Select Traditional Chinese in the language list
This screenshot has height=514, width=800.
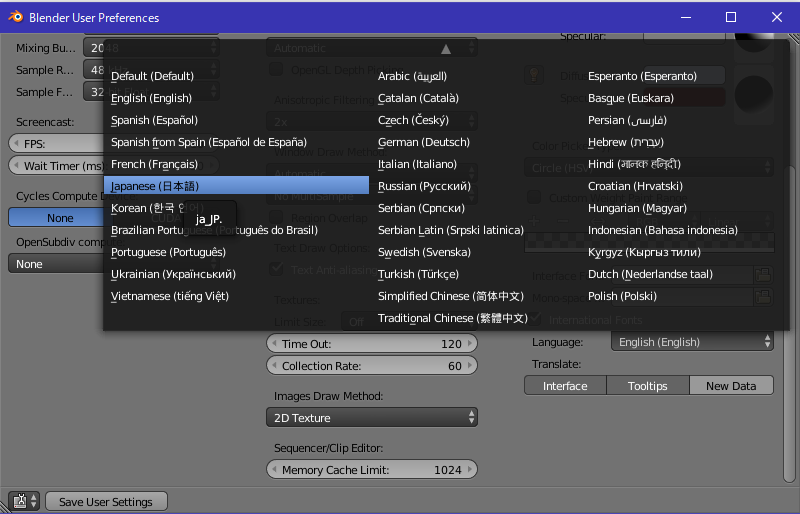[452, 318]
